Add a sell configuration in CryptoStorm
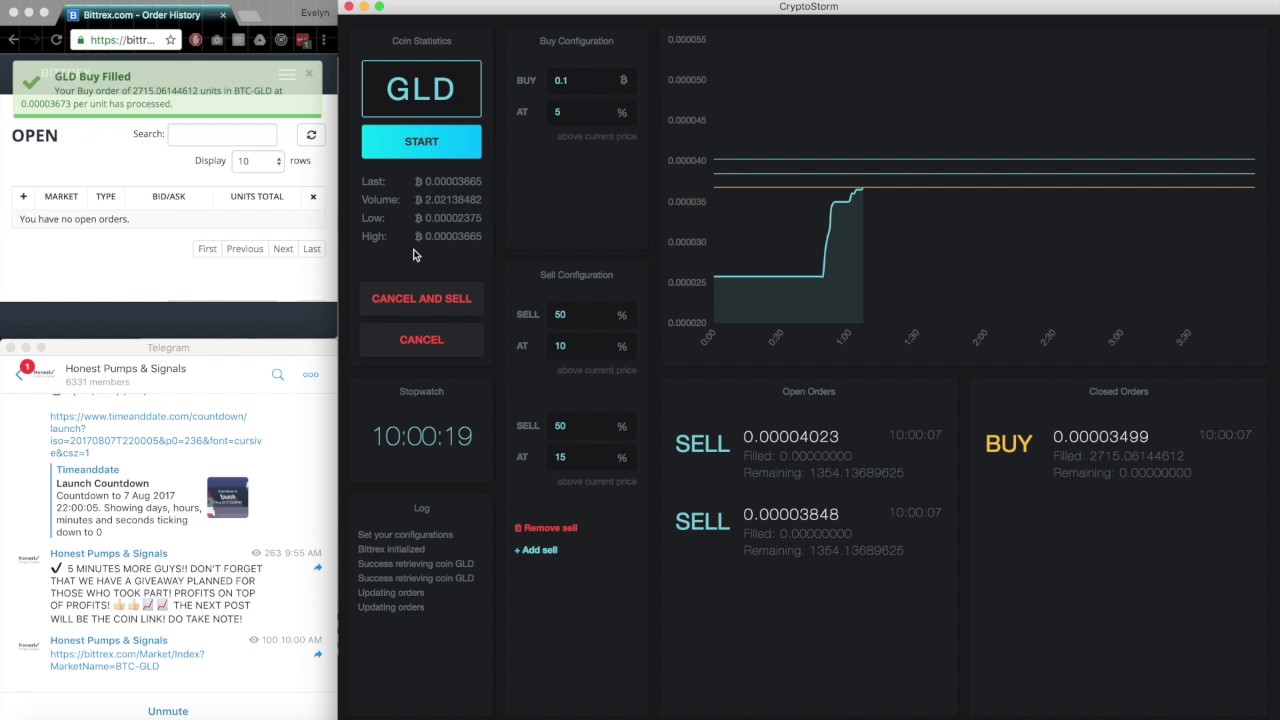 (536, 550)
